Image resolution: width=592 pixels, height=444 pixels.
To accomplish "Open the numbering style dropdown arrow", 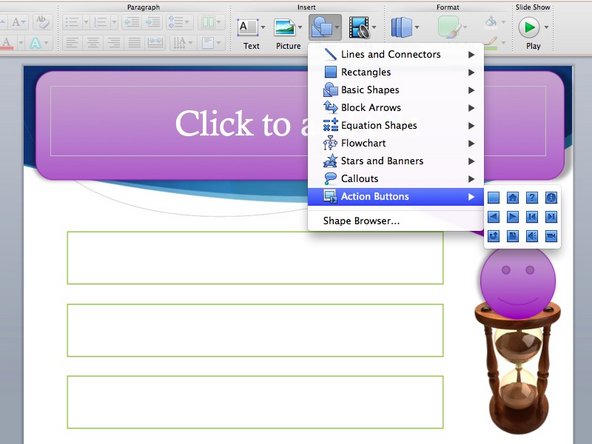I will (114, 22).
